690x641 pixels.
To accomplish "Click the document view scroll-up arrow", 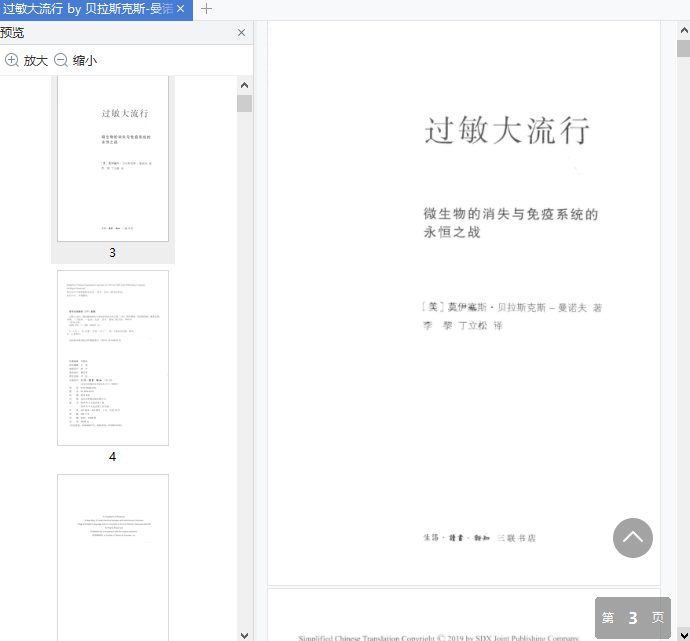I will [684, 30].
